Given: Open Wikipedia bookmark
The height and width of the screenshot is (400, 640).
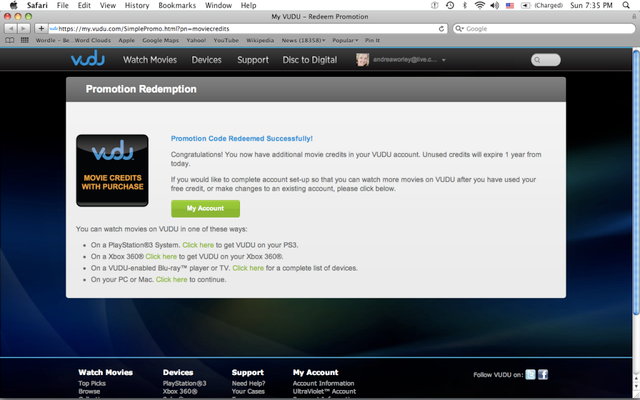Looking at the screenshot, I should (260, 40).
